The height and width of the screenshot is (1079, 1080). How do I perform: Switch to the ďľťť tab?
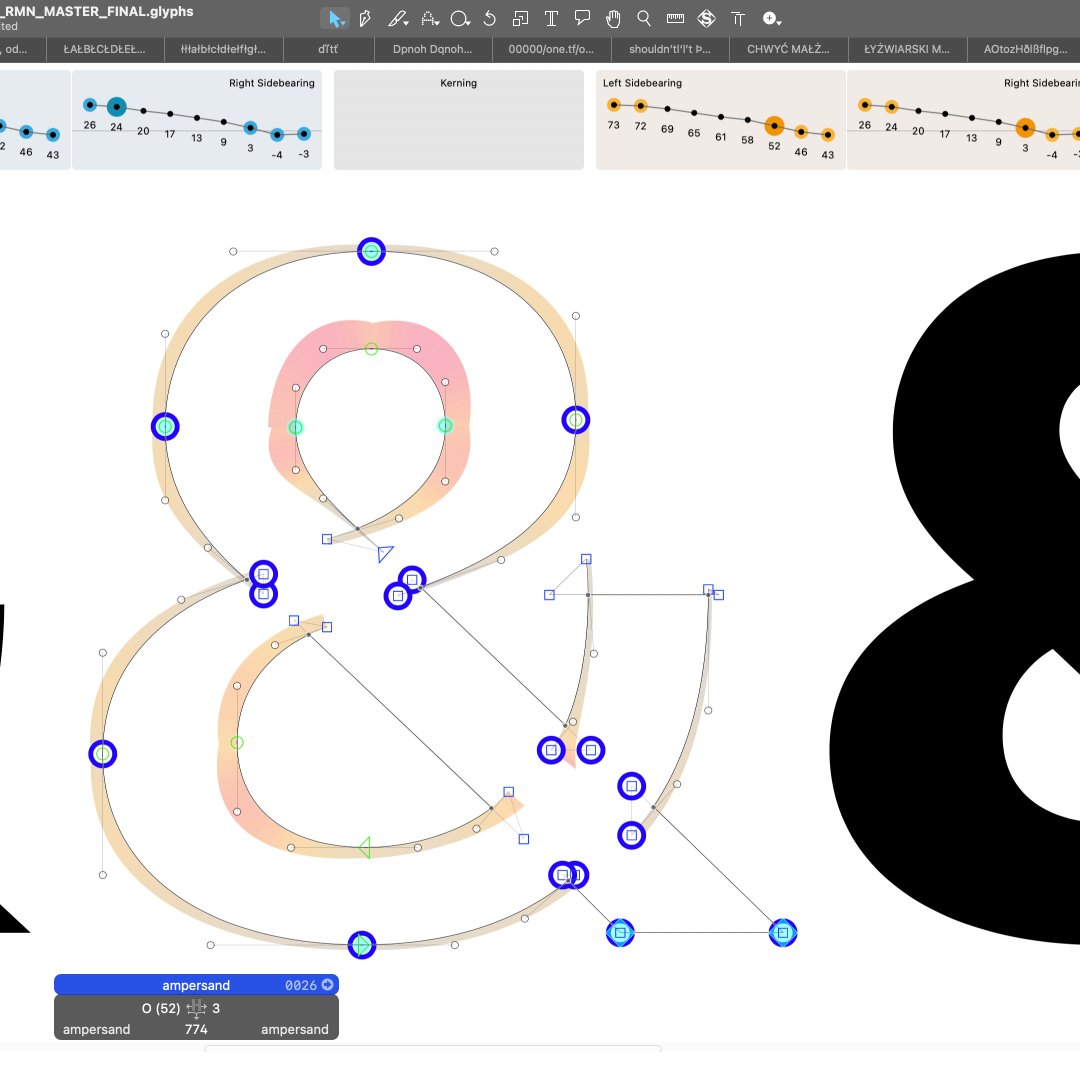pos(329,49)
